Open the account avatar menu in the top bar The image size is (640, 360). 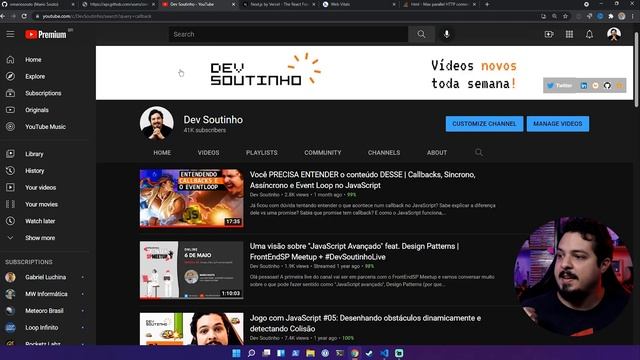tap(613, 34)
